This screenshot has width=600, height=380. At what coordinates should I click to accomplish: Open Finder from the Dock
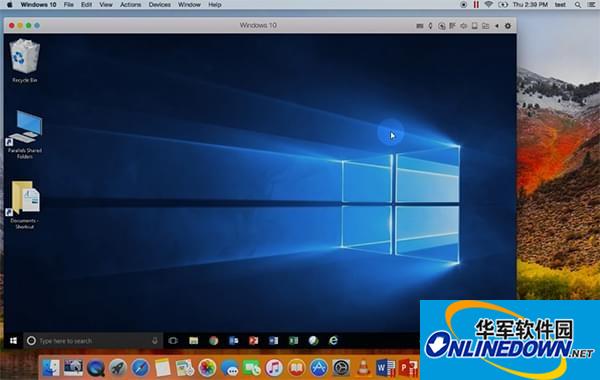pyautogui.click(x=51, y=368)
